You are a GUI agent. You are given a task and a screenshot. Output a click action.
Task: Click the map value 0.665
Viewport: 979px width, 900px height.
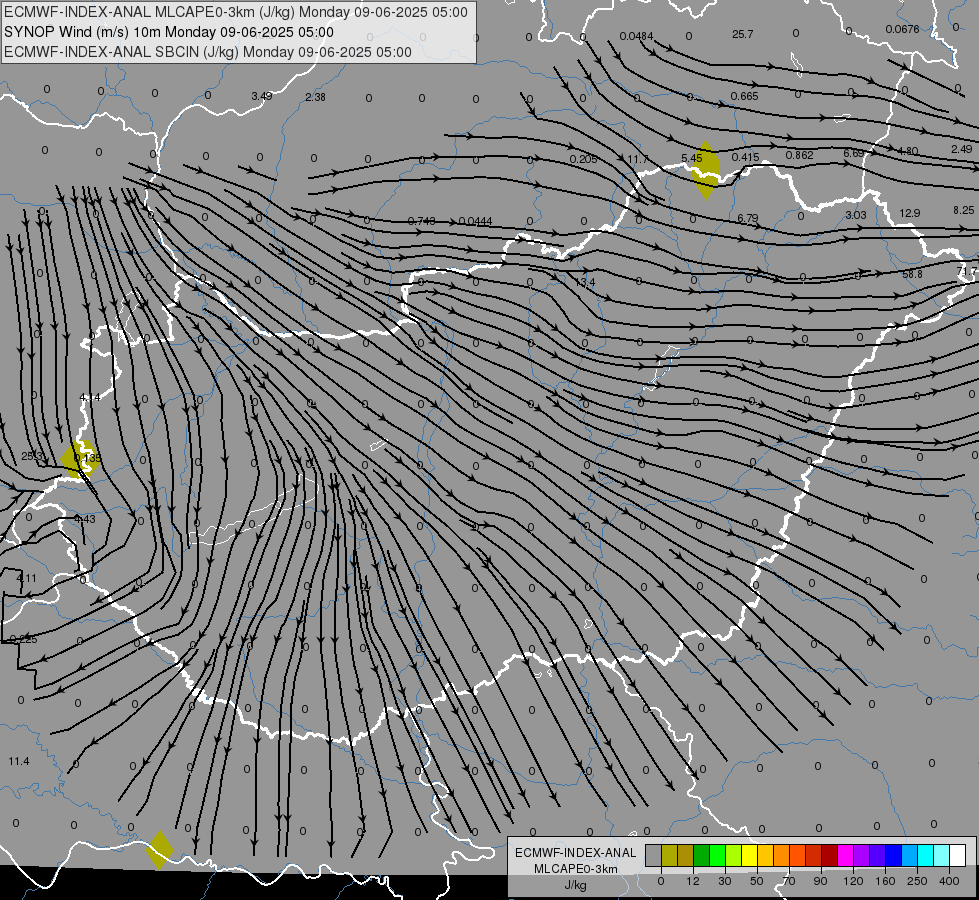[x=744, y=96]
